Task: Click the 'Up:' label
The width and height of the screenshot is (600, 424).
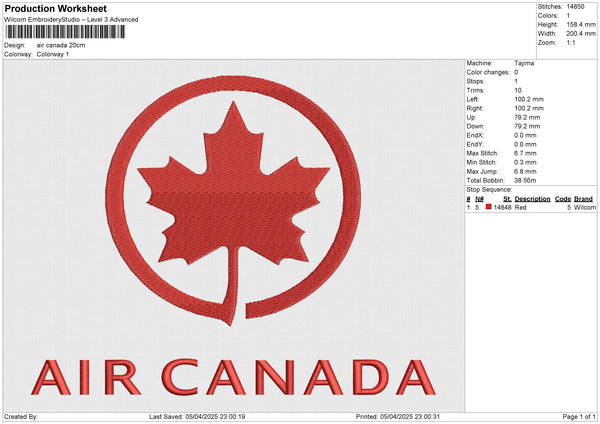Action: coord(471,117)
